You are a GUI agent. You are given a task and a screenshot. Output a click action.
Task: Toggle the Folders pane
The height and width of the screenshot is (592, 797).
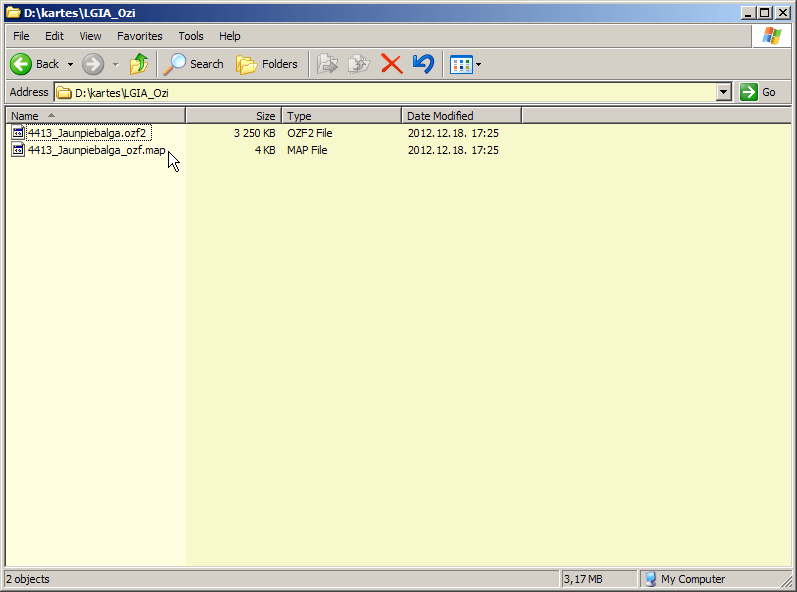pos(267,64)
